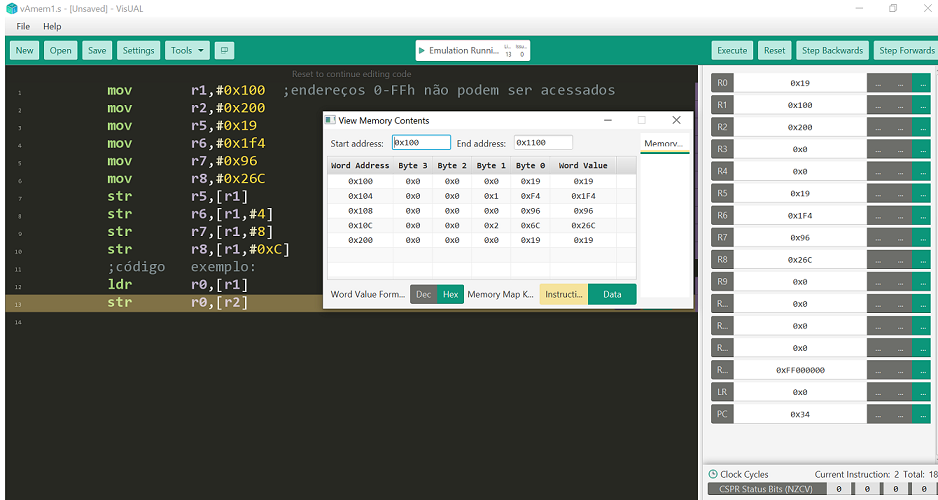938x500 pixels.
Task: Toggle the Data memory map key
Action: 612,294
